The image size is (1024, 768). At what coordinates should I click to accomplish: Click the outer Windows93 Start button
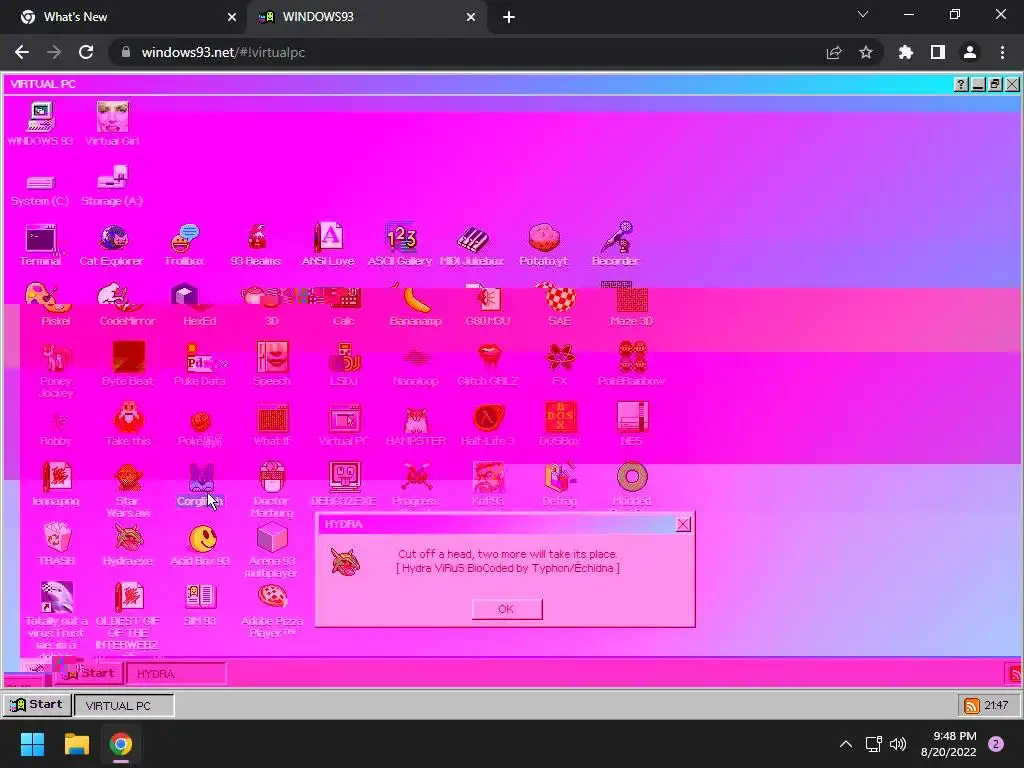click(x=37, y=705)
